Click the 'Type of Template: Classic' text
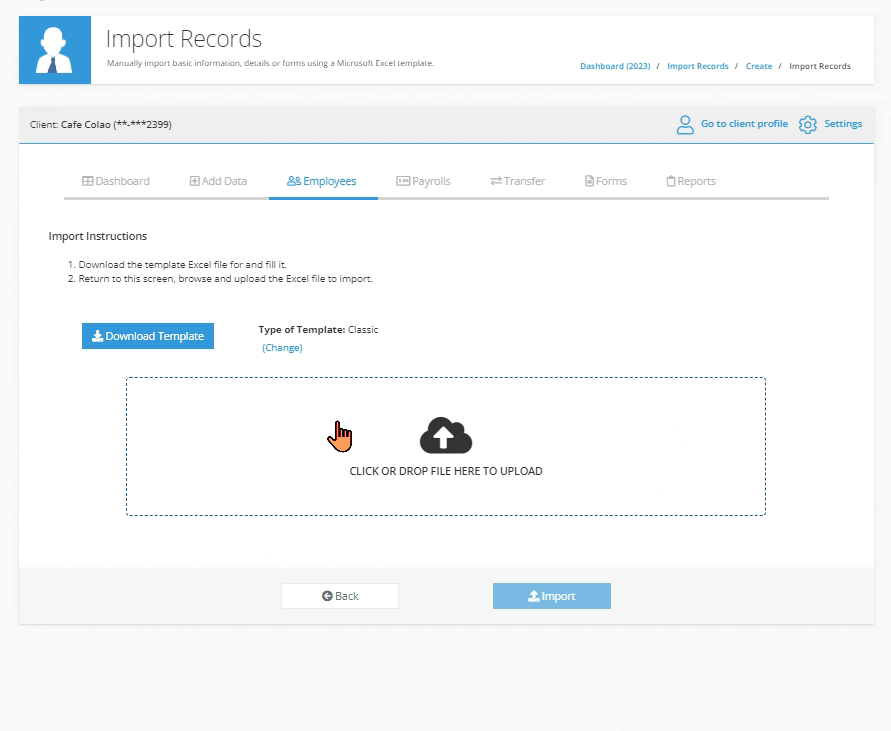Screen dimensions: 891x731 [x=318, y=330]
